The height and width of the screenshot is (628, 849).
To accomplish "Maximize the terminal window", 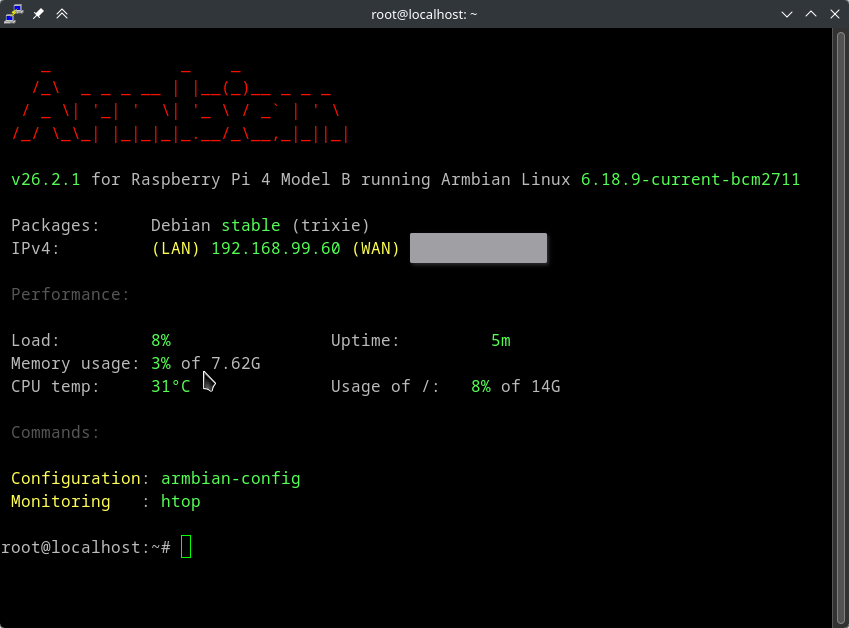I will pyautogui.click(x=811, y=14).
